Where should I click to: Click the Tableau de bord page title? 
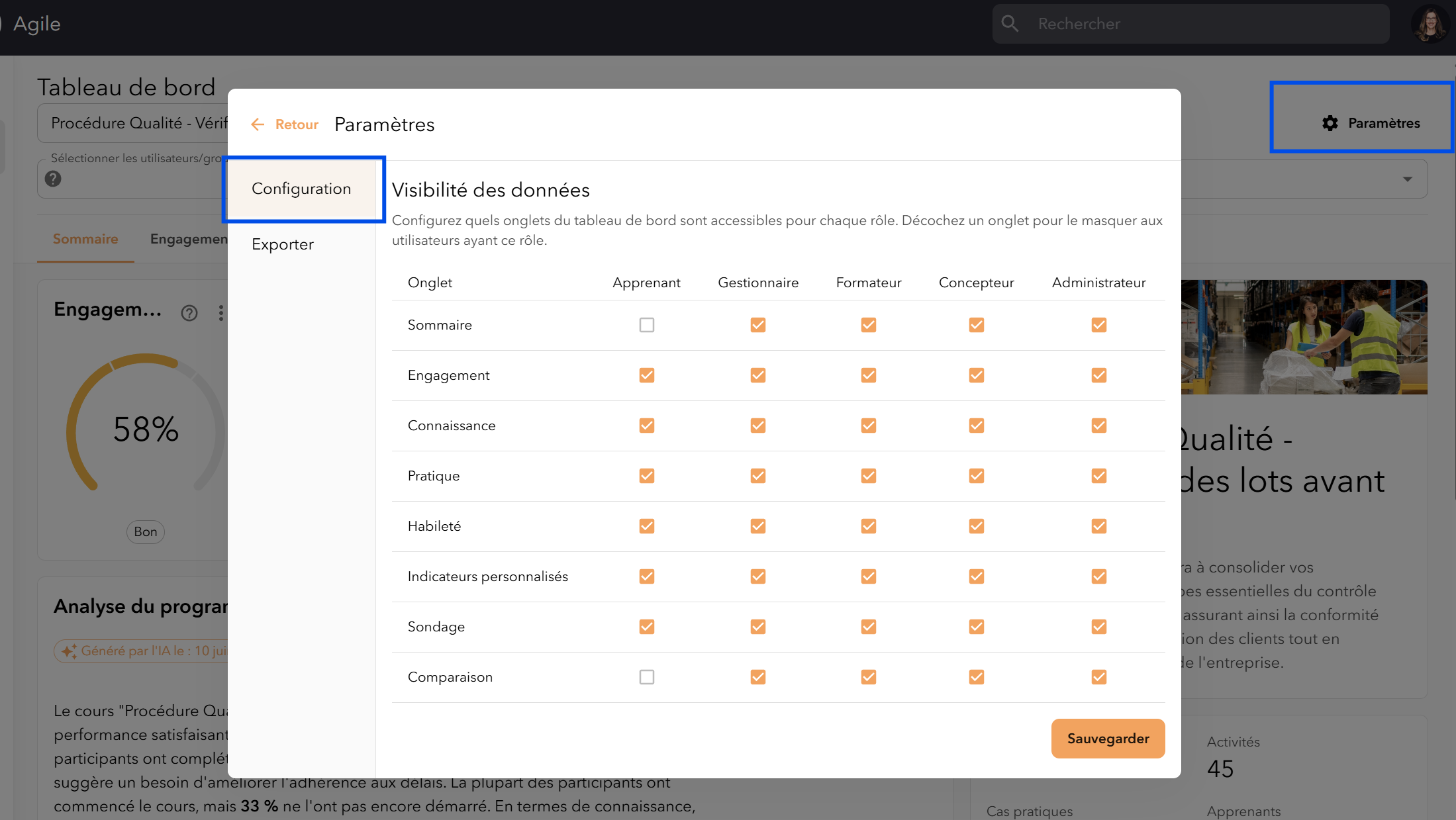(x=126, y=87)
